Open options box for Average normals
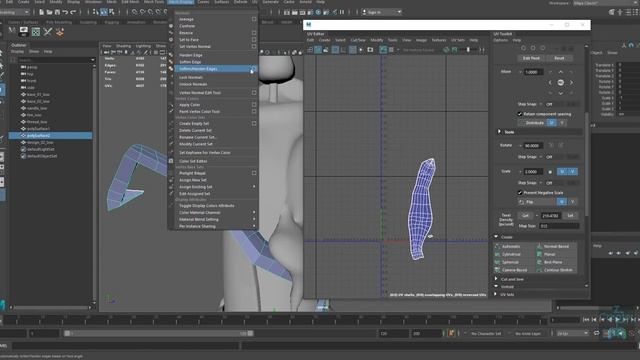The height and width of the screenshot is (360, 640). click(254, 19)
